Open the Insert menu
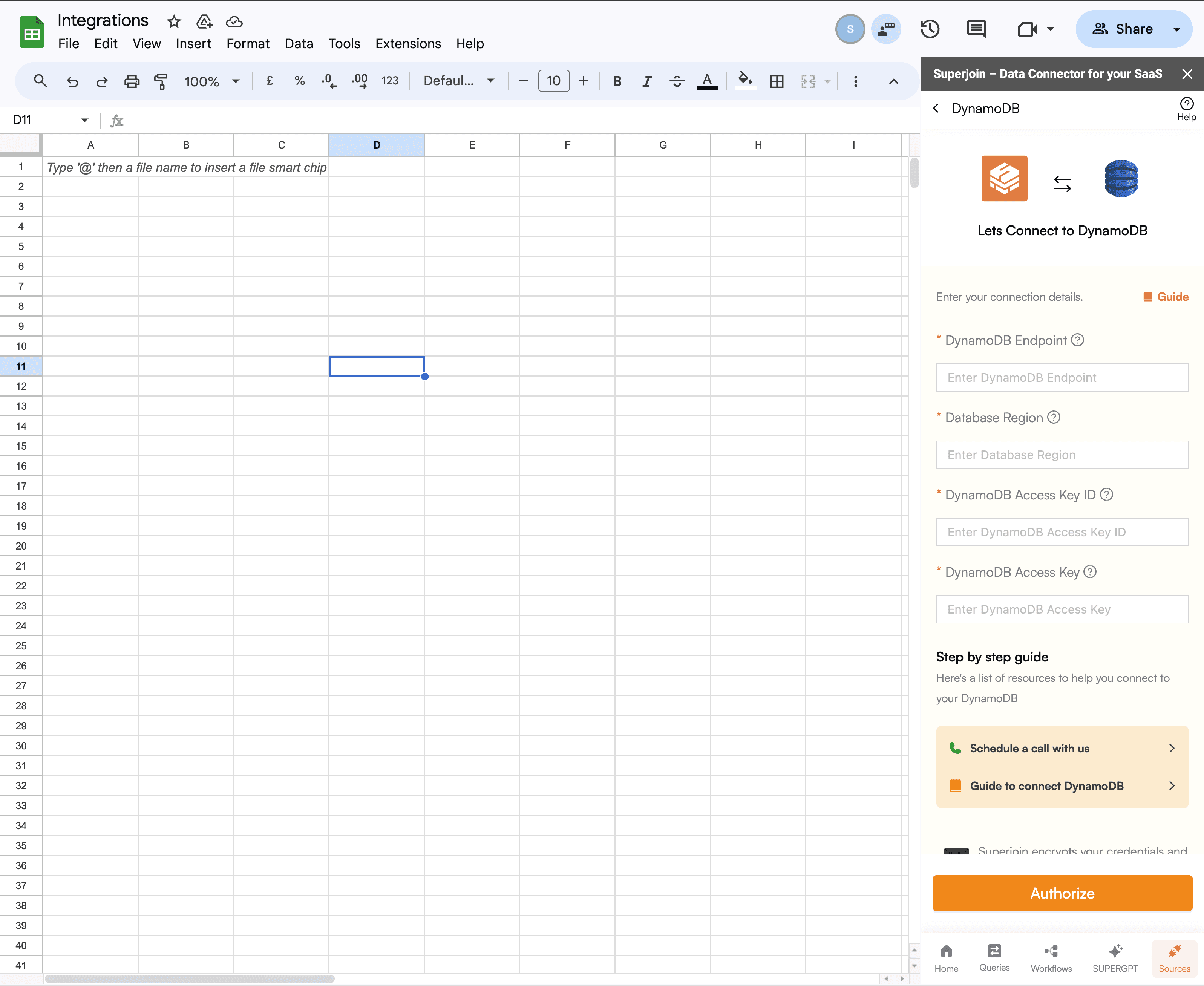This screenshot has width=1204, height=986. click(x=193, y=44)
